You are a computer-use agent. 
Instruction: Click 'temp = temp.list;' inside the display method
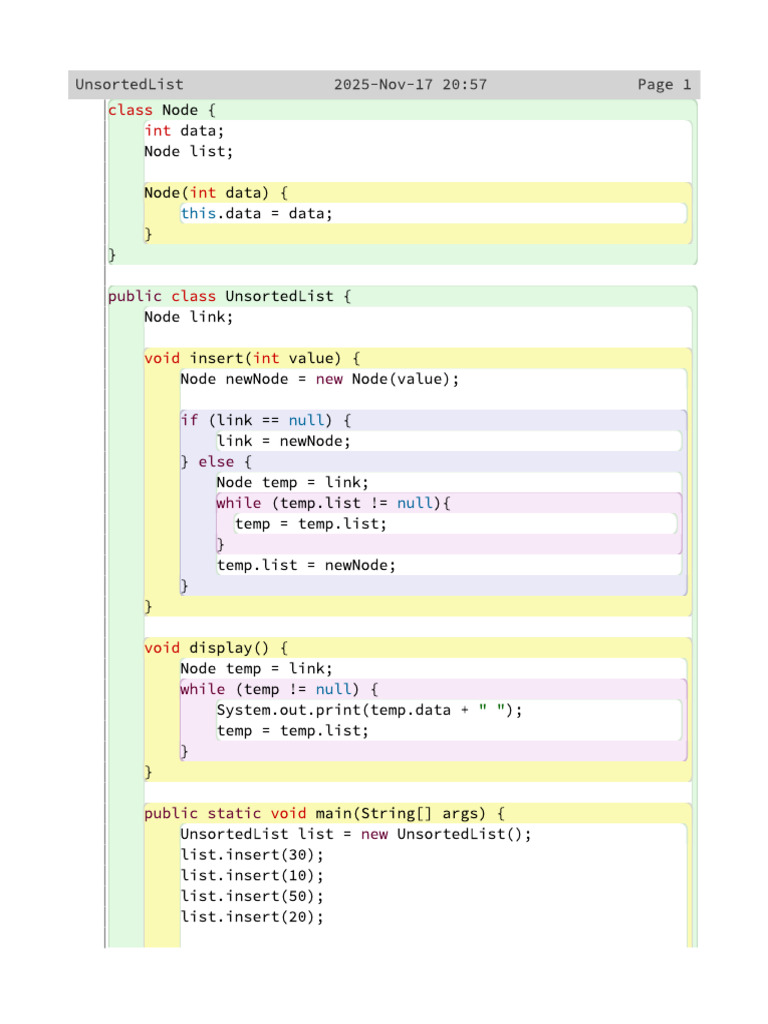293,731
